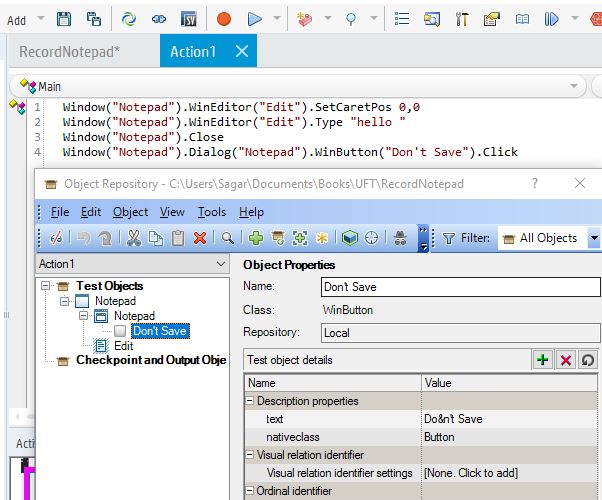Click the ALM connection swirl icon
602x500 pixels.
tap(129, 18)
